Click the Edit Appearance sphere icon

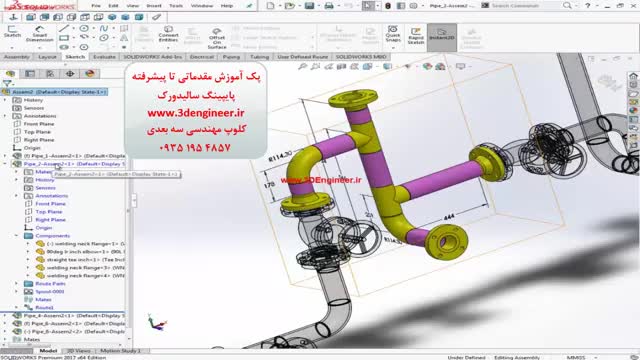point(427,66)
